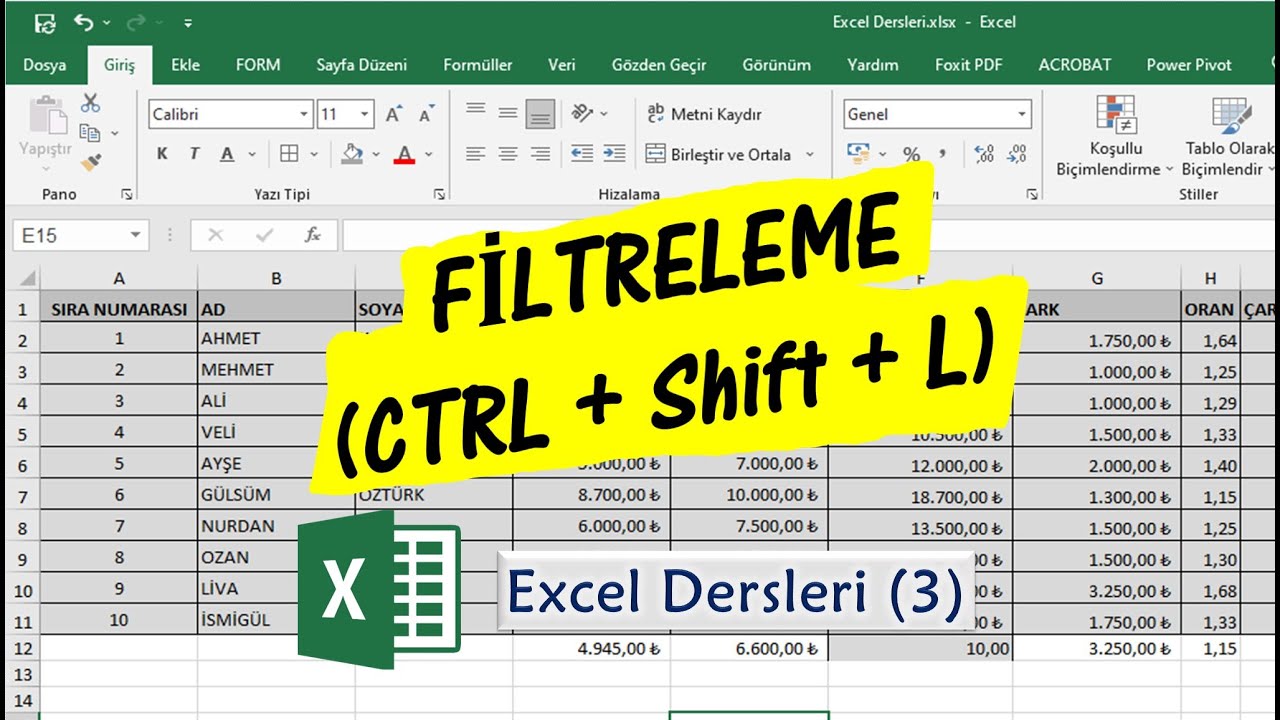Open the Yazı Tipi group dialog launcher

[x=440, y=194]
